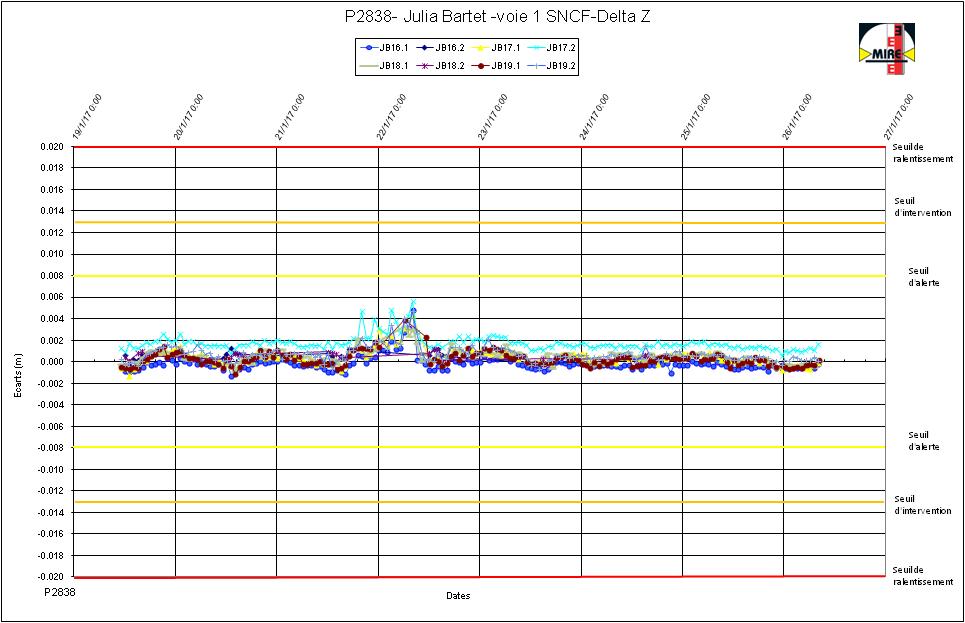Click the chart title P2838- Julia Bartet
Screen dimensions: 965x623
tap(497, 17)
